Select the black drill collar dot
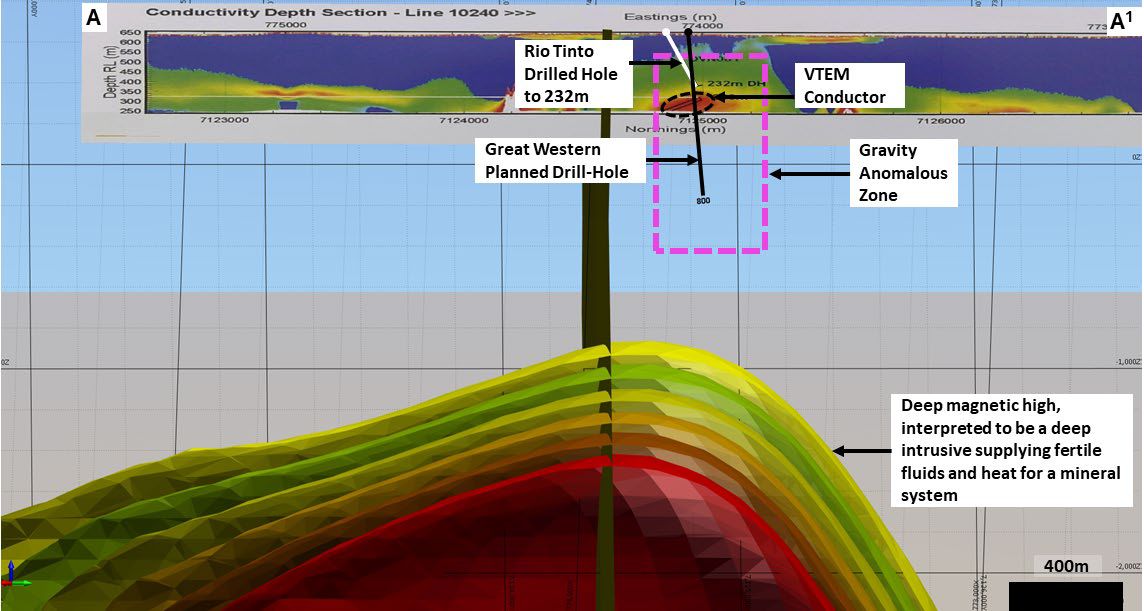This screenshot has width=1144, height=611. (689, 33)
